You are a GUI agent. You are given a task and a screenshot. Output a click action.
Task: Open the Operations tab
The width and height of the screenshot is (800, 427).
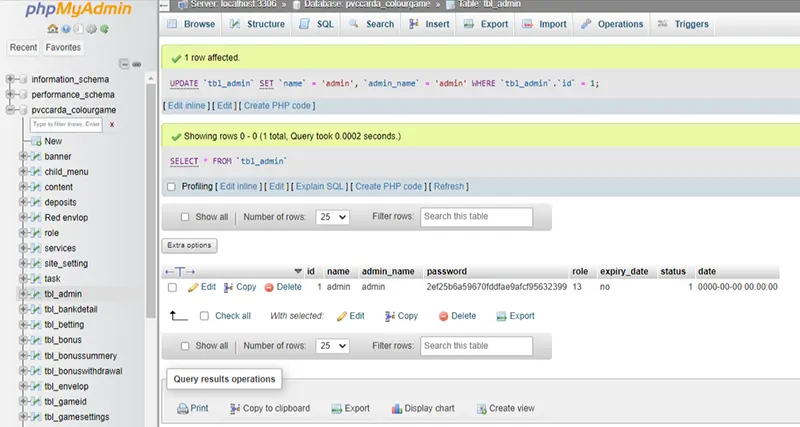(x=612, y=24)
